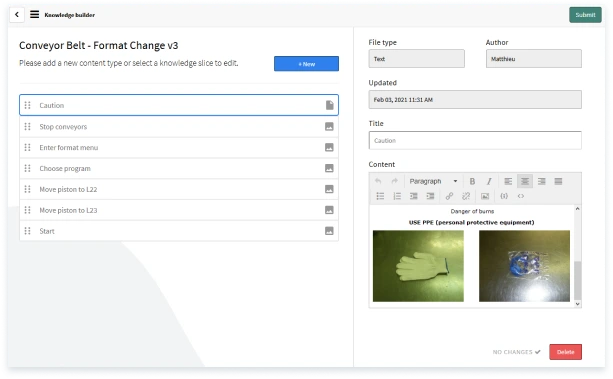Select the blue safety glasses image
613x379 pixels.
524,266
